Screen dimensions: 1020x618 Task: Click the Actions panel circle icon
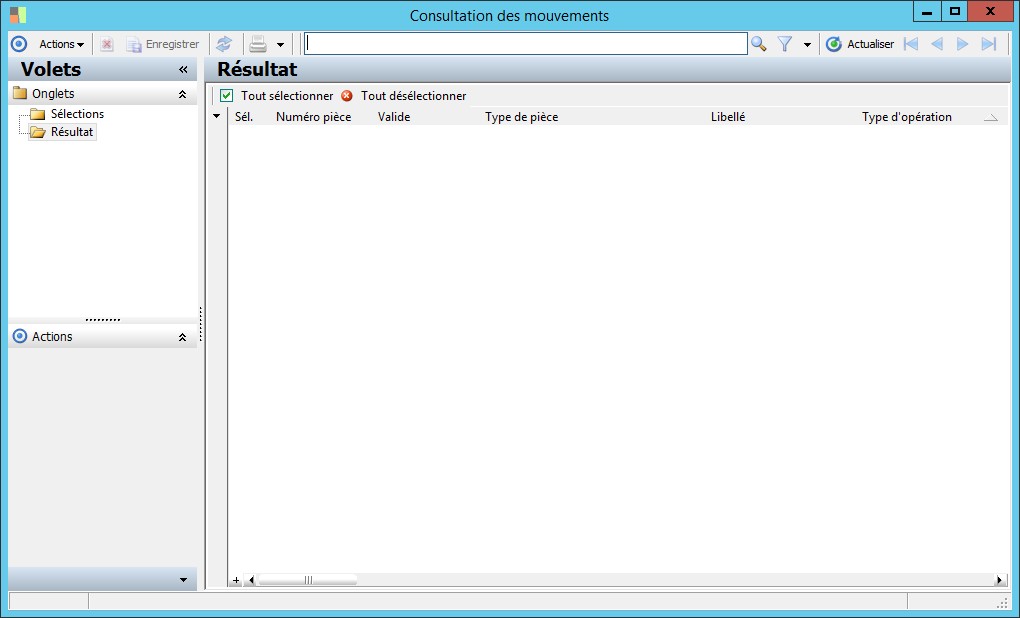(20, 336)
